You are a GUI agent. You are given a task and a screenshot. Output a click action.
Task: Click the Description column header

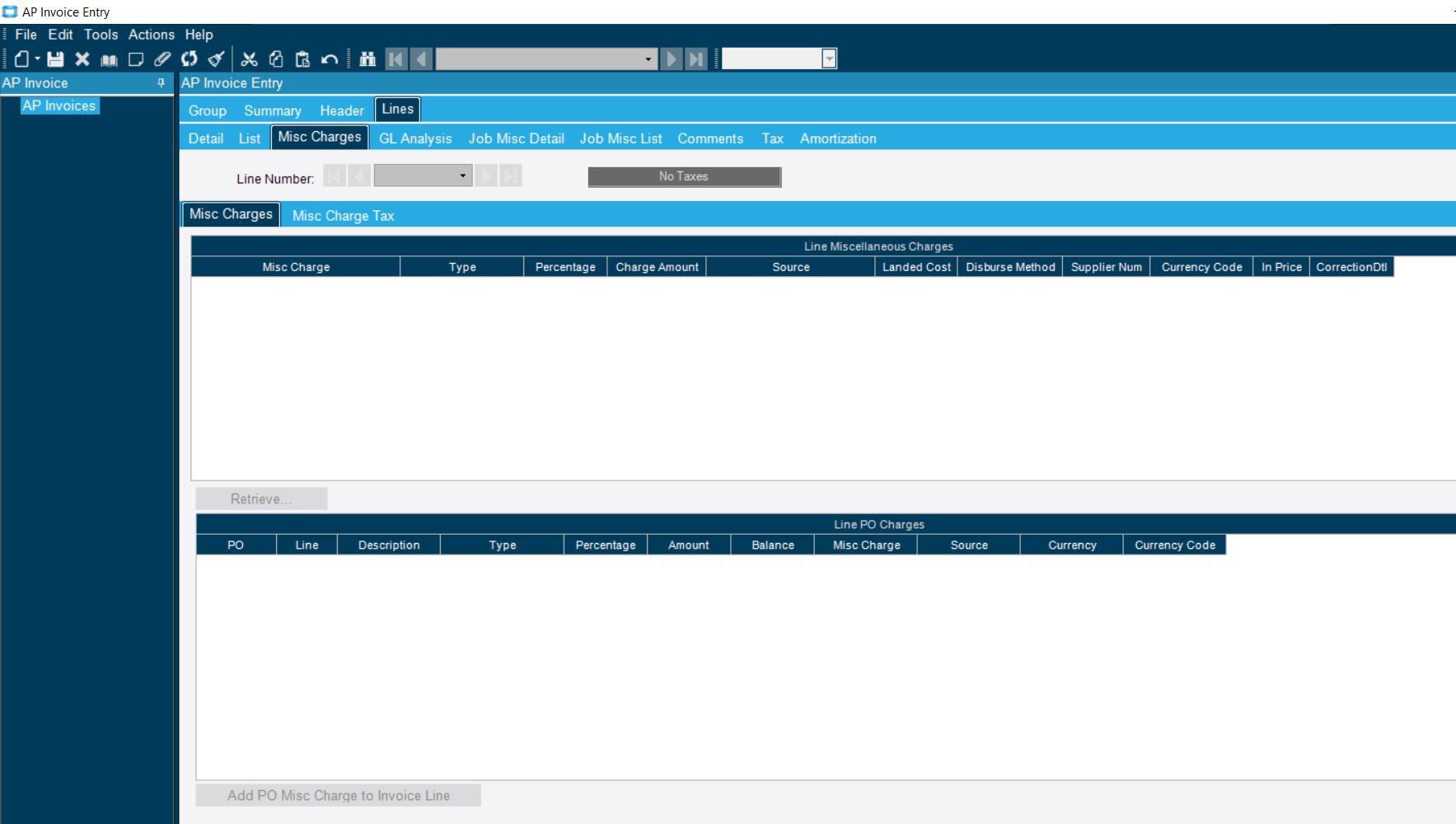(x=389, y=545)
